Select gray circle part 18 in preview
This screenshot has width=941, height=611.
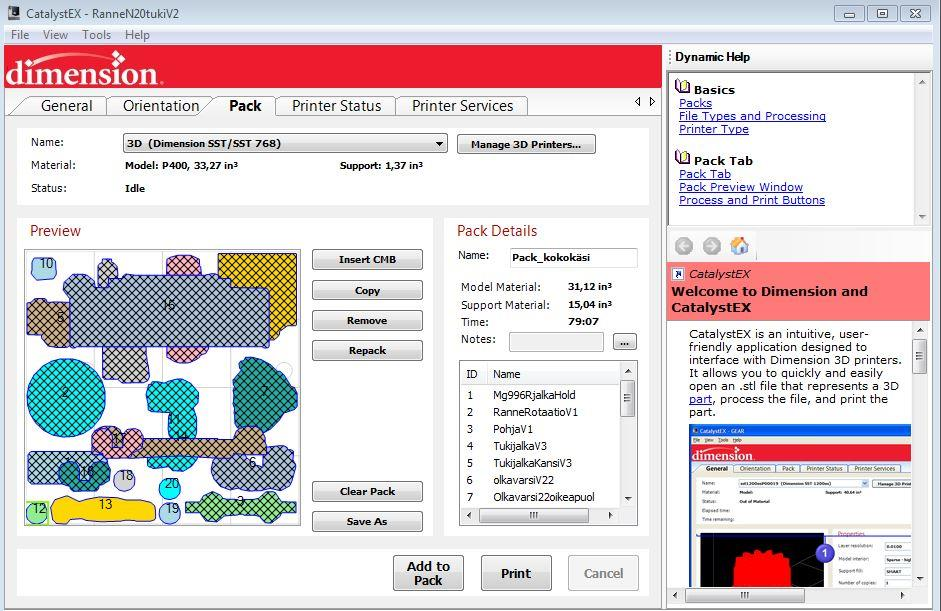(x=125, y=480)
